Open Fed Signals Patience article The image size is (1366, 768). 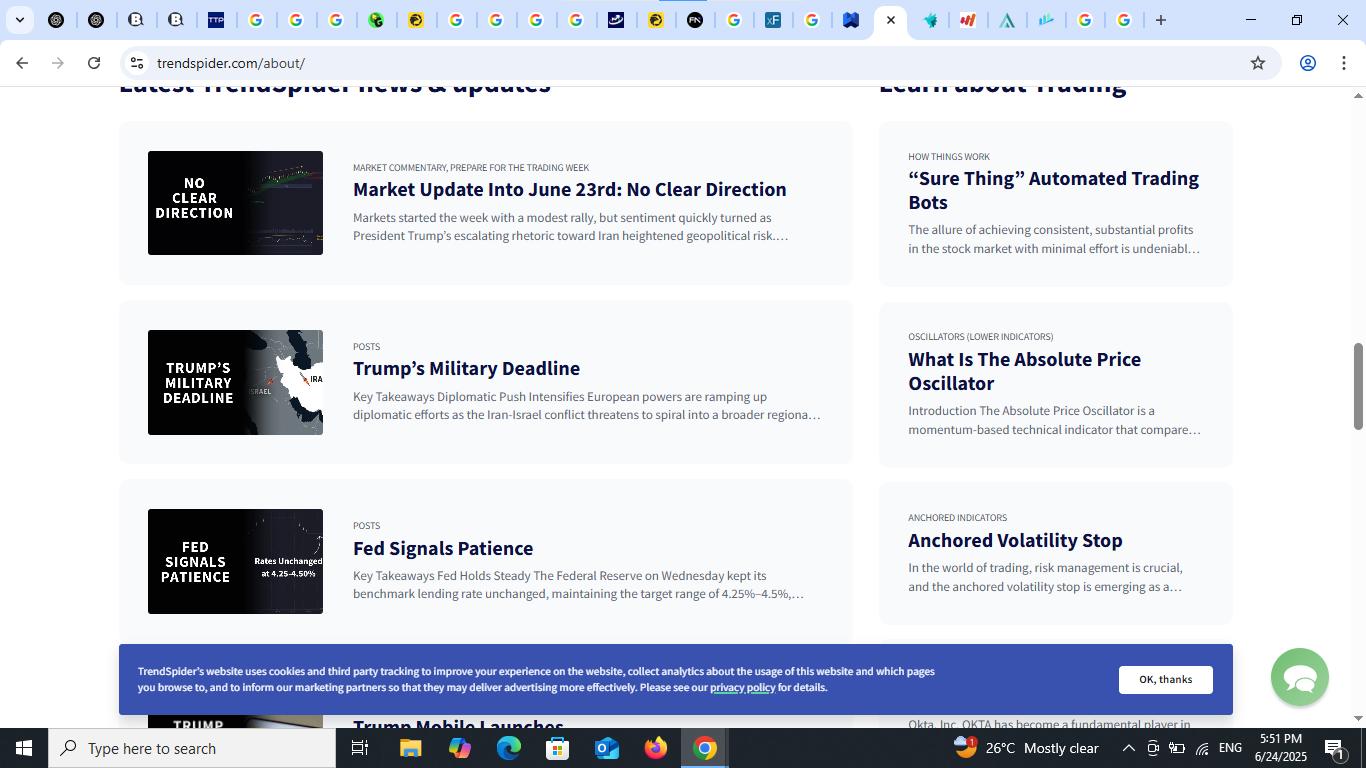pos(443,548)
